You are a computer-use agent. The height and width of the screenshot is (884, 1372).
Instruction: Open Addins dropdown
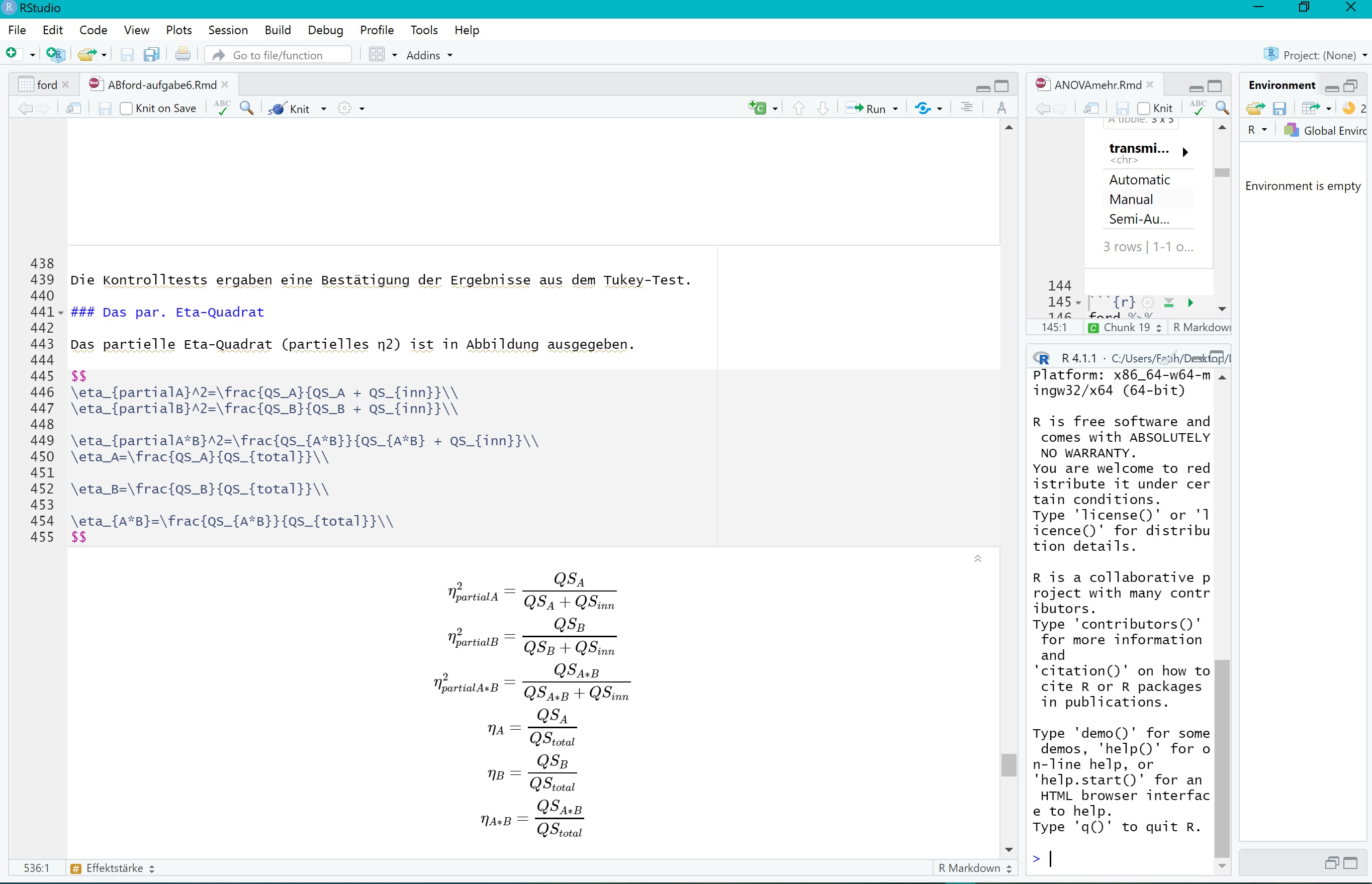click(x=429, y=55)
